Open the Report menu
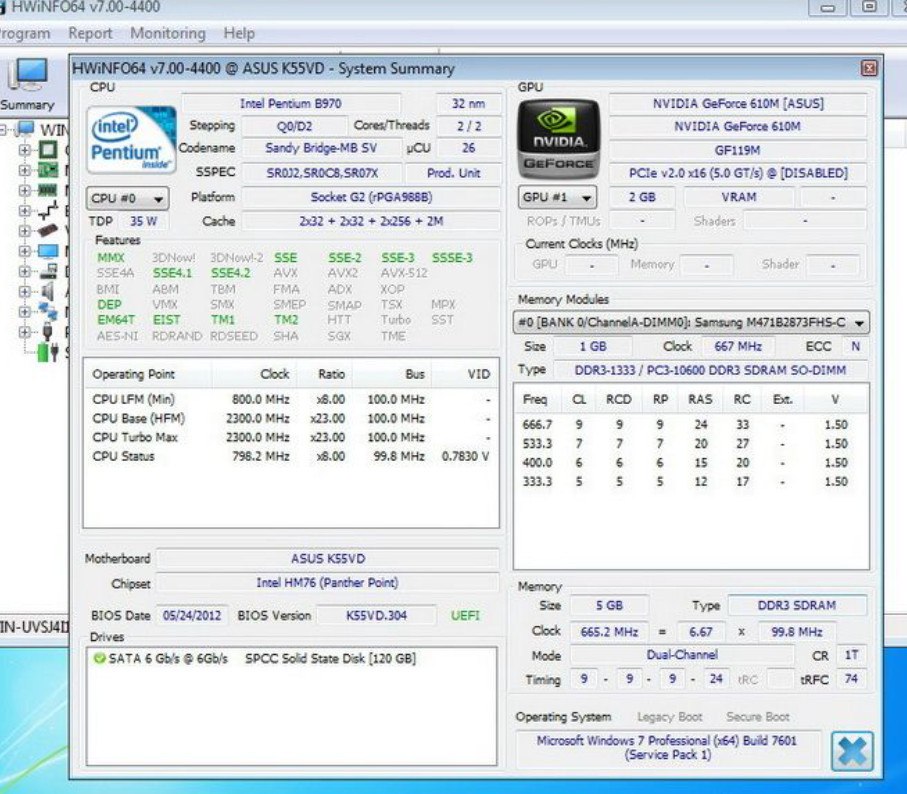Image resolution: width=907 pixels, height=794 pixels. click(90, 34)
